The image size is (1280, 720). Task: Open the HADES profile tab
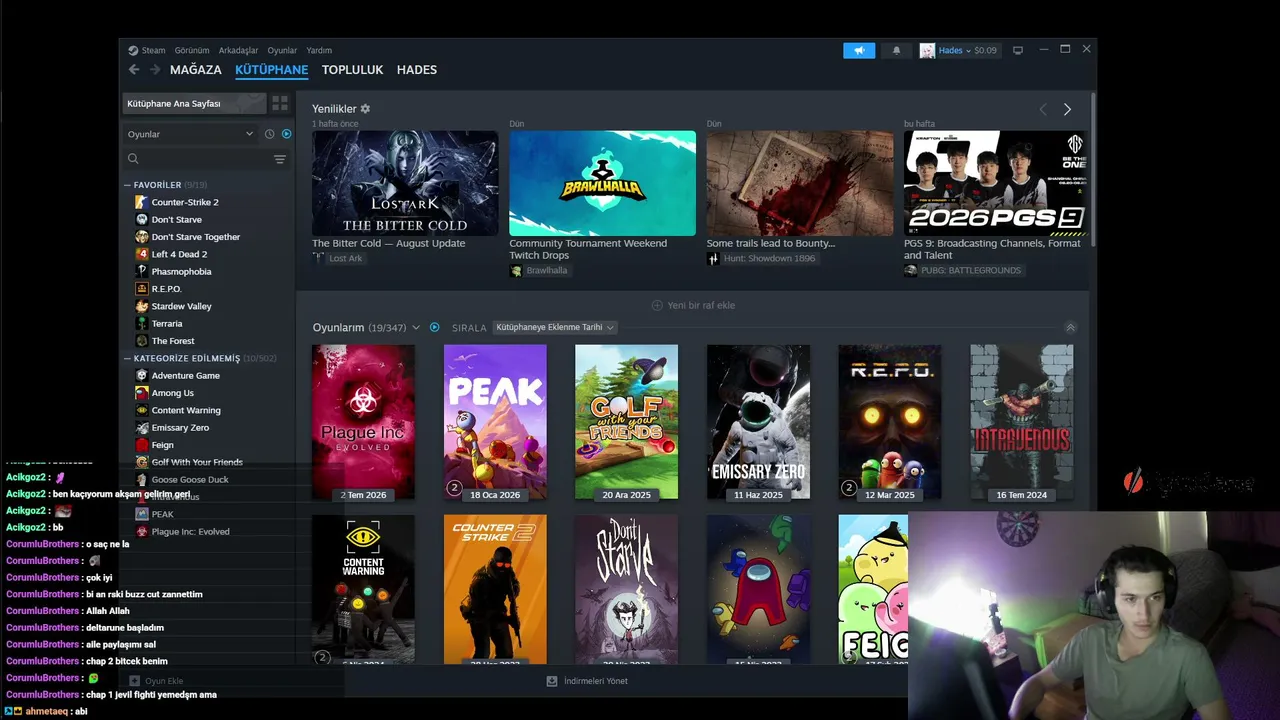coord(417,70)
